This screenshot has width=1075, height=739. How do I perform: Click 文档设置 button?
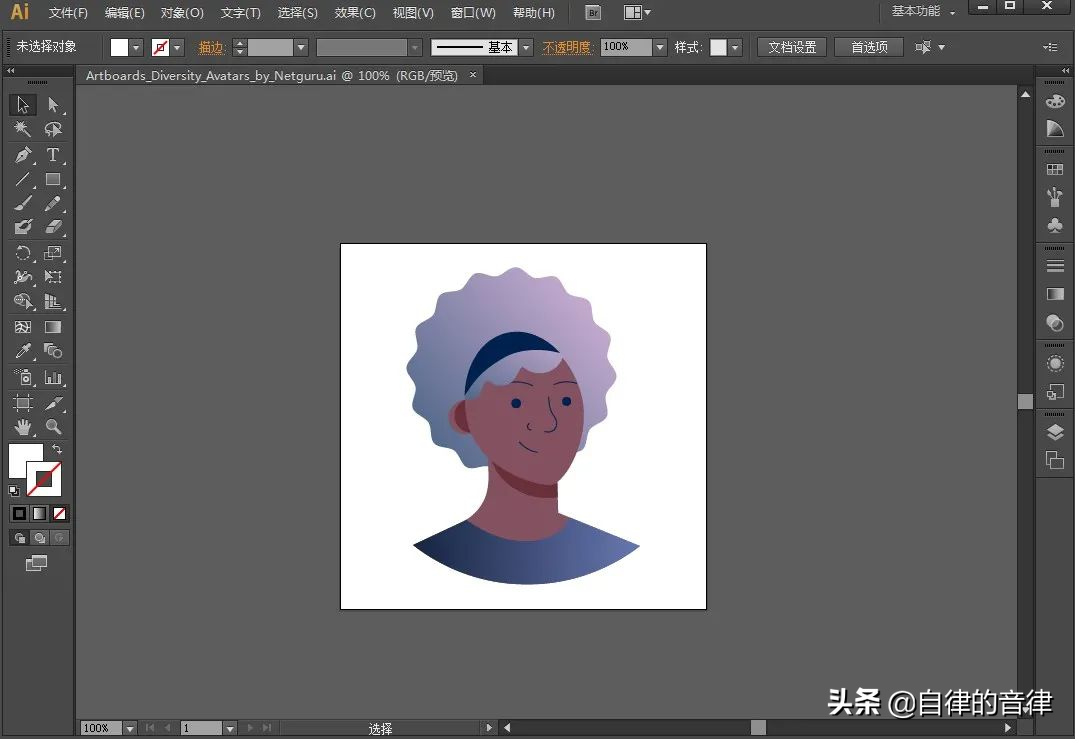(792, 47)
